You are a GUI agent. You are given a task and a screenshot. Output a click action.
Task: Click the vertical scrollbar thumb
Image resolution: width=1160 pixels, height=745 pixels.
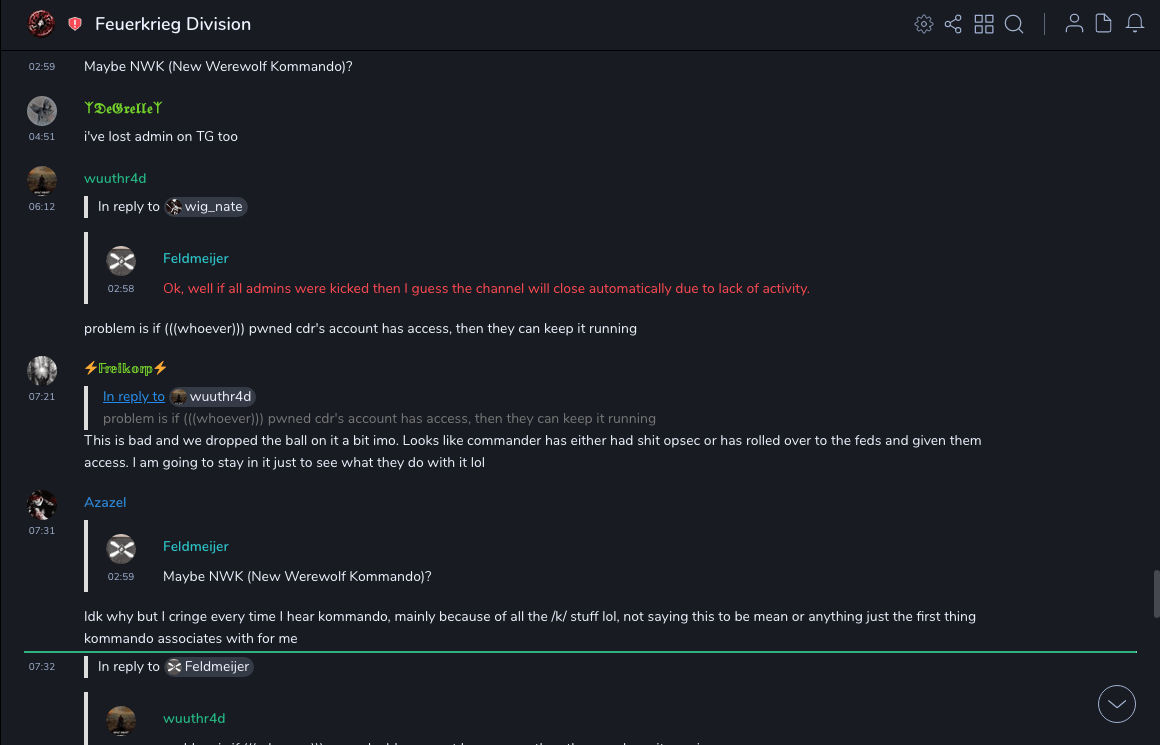coord(1155,594)
